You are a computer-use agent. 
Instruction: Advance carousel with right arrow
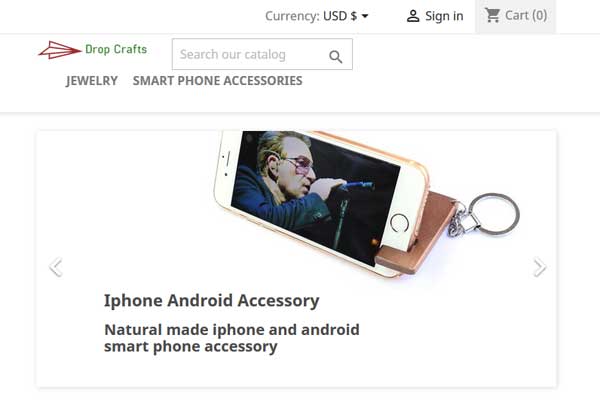tap(540, 267)
